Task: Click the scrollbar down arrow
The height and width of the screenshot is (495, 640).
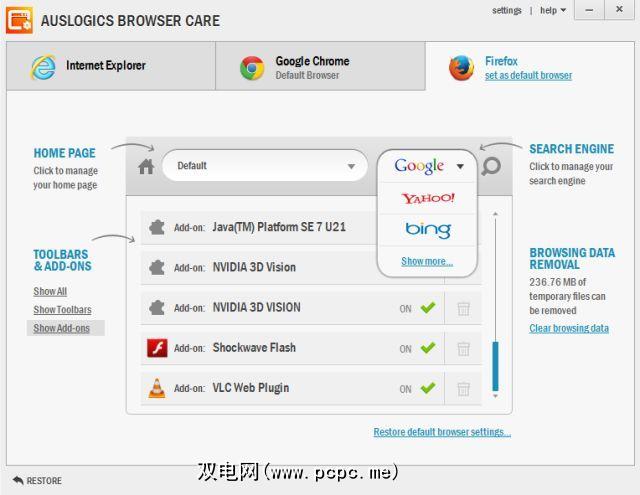Action: click(x=495, y=396)
